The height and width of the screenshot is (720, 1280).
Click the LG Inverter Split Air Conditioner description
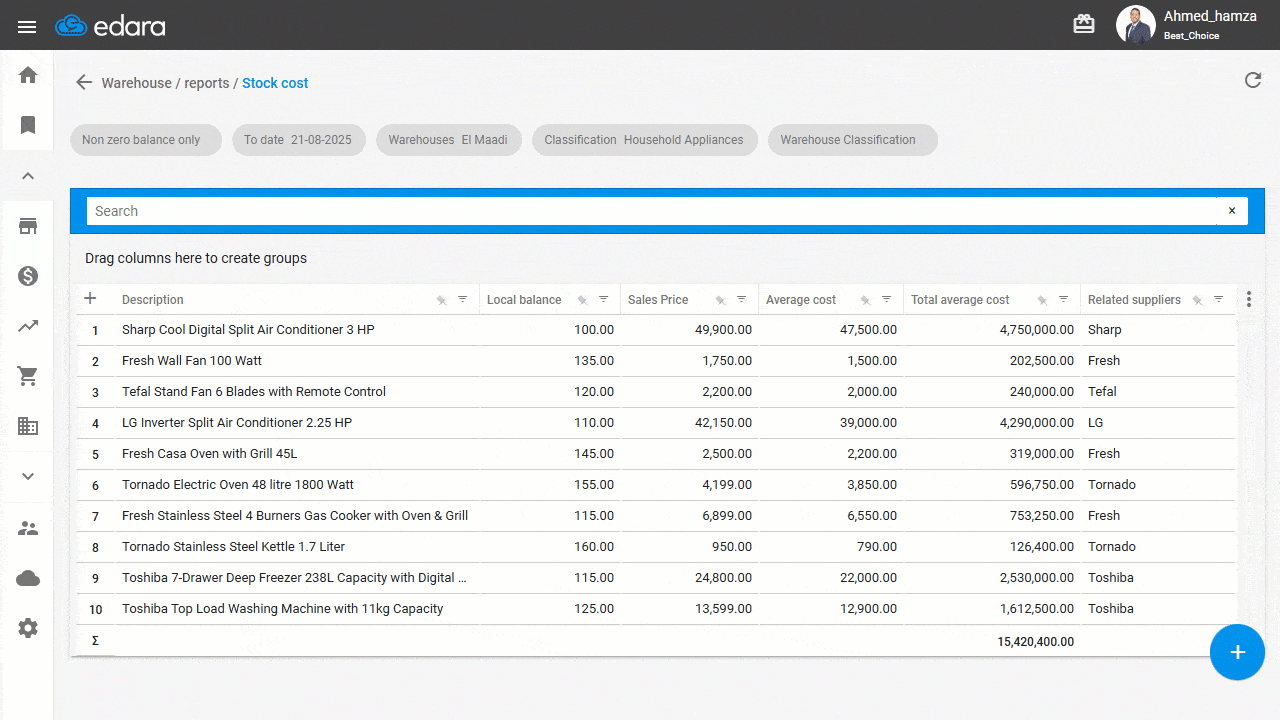pos(237,423)
